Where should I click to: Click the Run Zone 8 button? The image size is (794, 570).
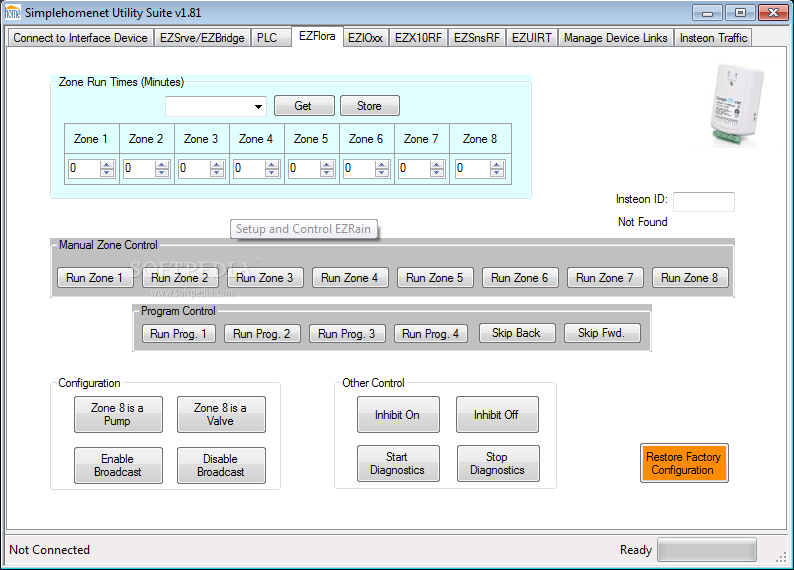(691, 278)
